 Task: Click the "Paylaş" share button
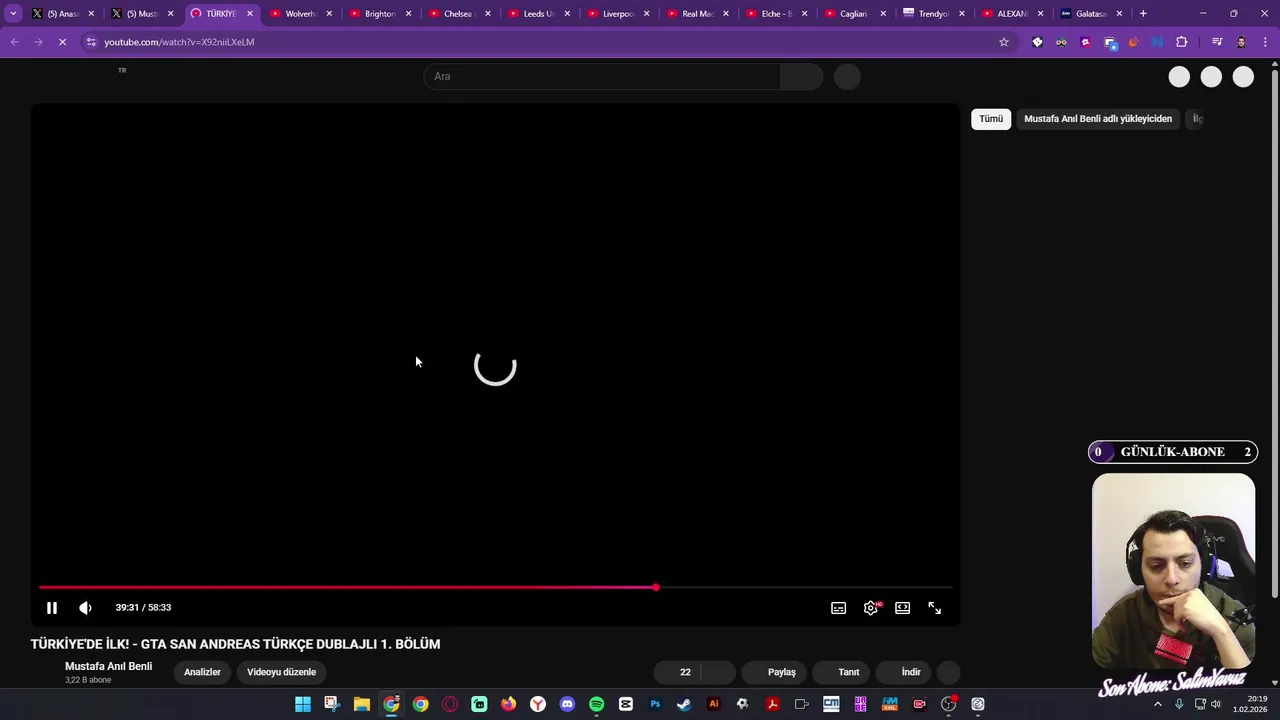click(774, 672)
